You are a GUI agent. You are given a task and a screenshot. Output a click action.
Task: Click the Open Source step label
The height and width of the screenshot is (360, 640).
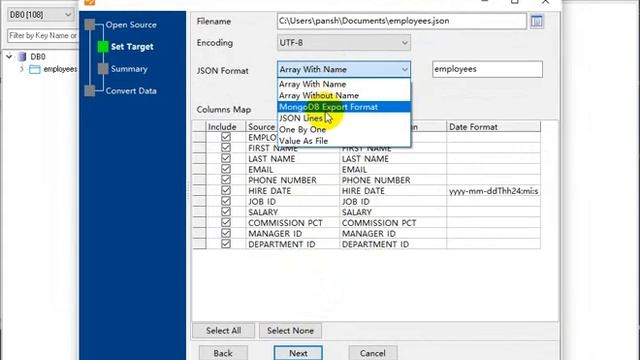(x=131, y=24)
